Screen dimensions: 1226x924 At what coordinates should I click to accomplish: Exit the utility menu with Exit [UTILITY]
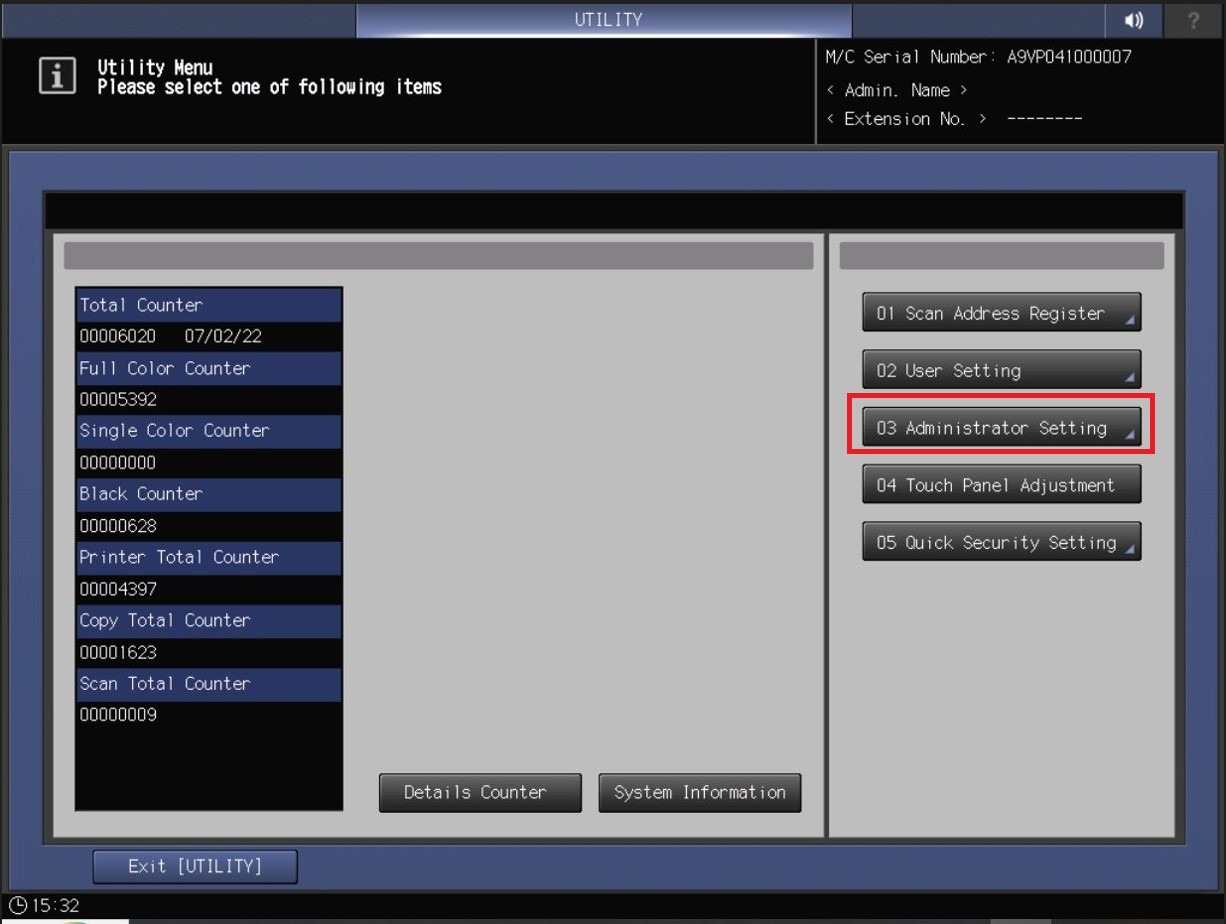click(195, 866)
